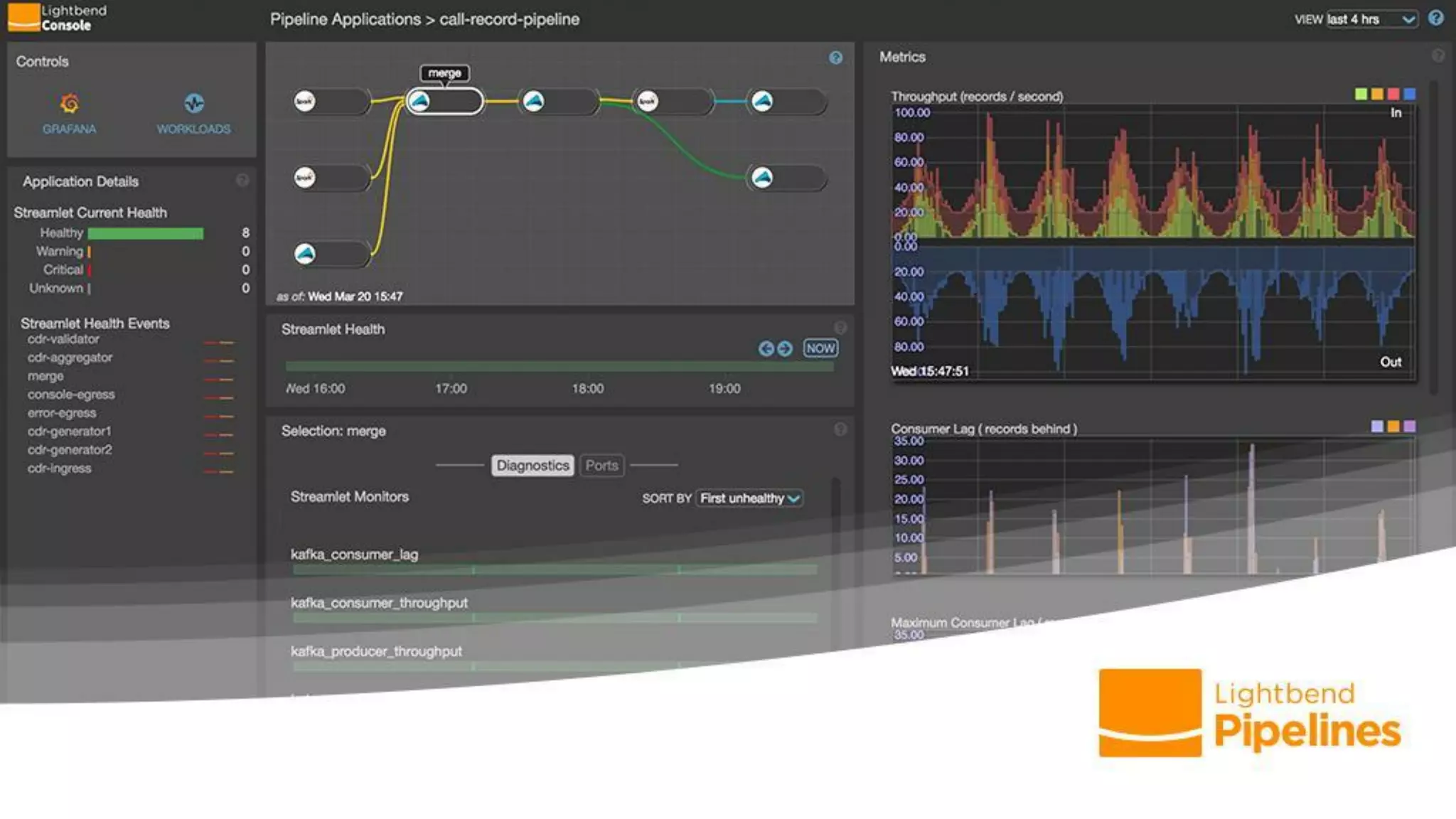Step Streamlet Health timeline forward
1456x819 pixels.
coord(785,348)
